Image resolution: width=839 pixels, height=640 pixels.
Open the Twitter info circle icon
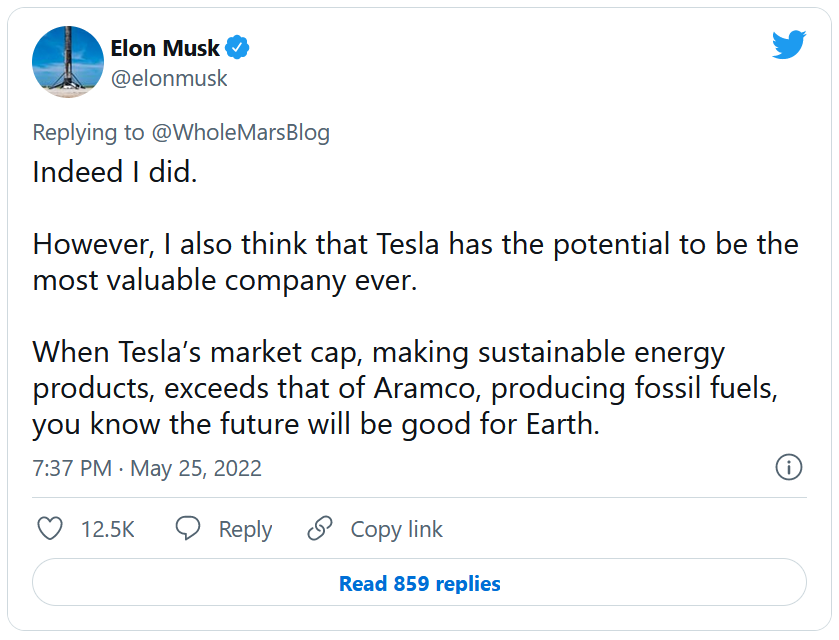[789, 467]
